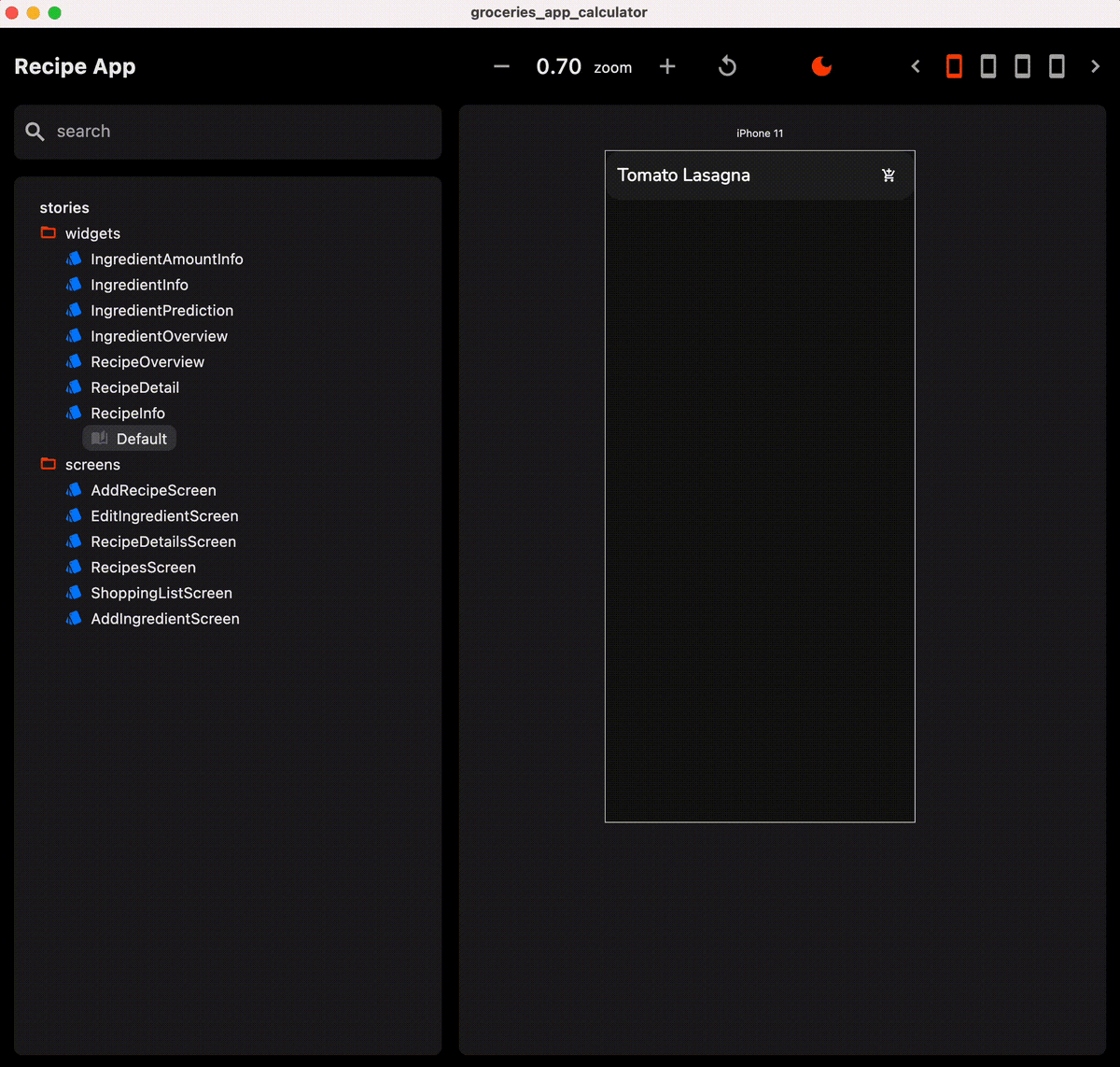Click the iPhone 11 device label
This screenshot has width=1120, height=1067.
(760, 133)
